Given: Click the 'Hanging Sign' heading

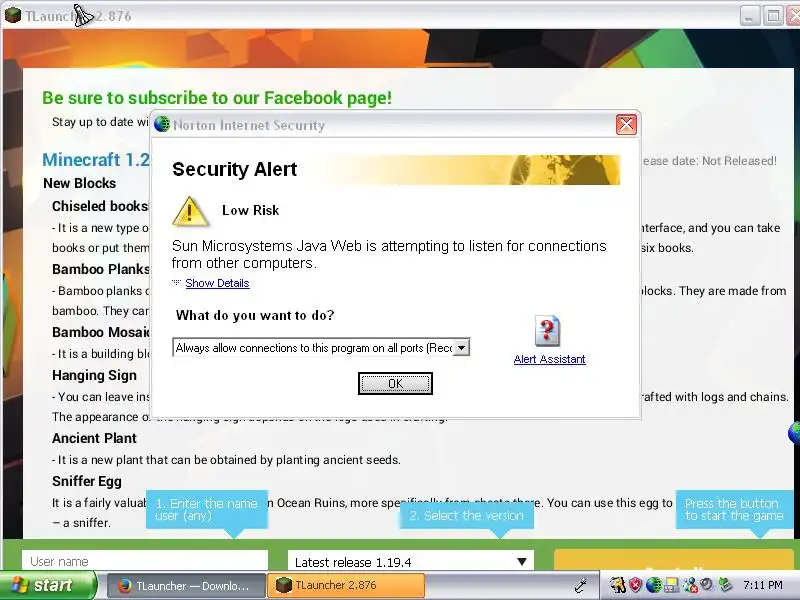Looking at the screenshot, I should point(94,376).
